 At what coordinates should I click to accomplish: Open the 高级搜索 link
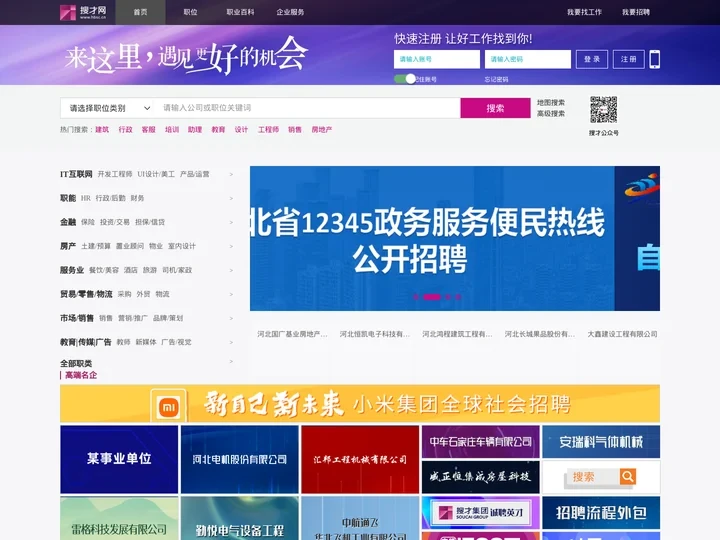551,113
